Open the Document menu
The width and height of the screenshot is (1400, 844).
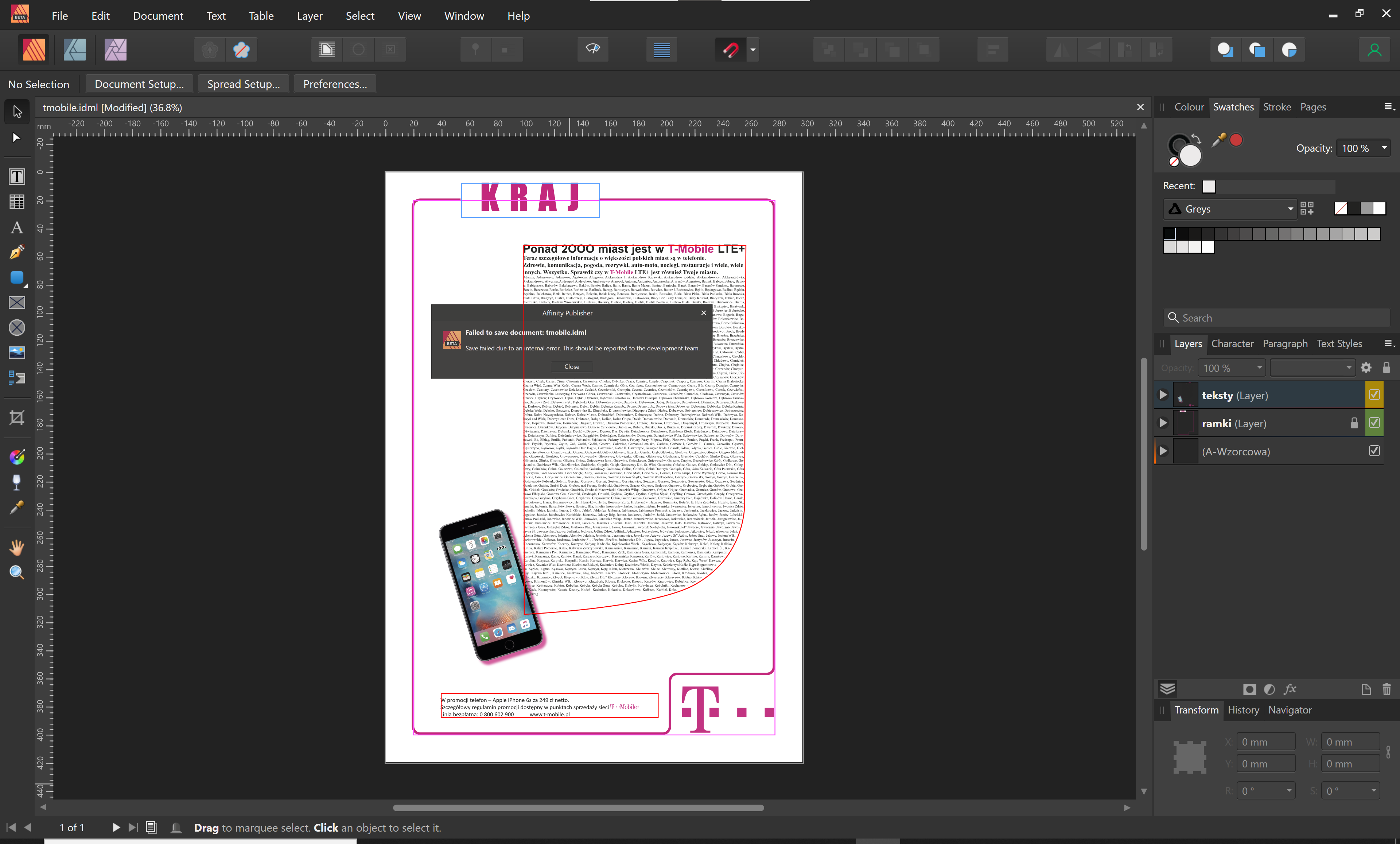[158, 16]
